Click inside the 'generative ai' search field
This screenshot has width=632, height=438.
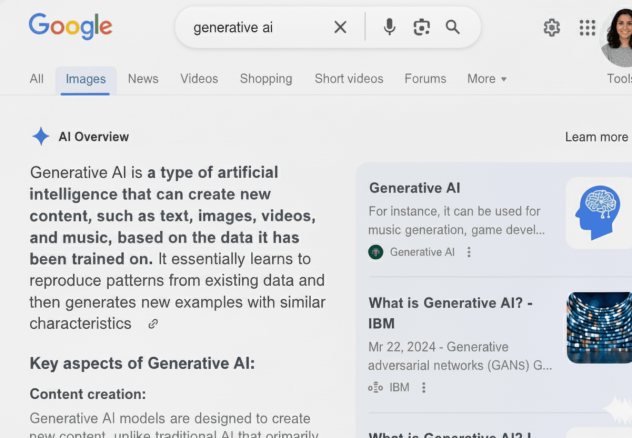255,27
